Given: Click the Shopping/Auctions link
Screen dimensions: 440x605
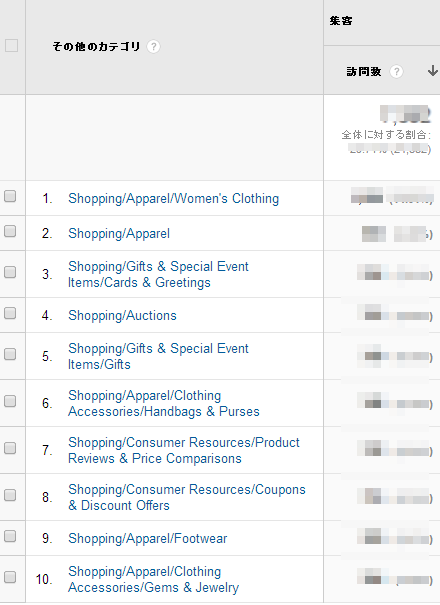Looking at the screenshot, I should (x=122, y=315).
